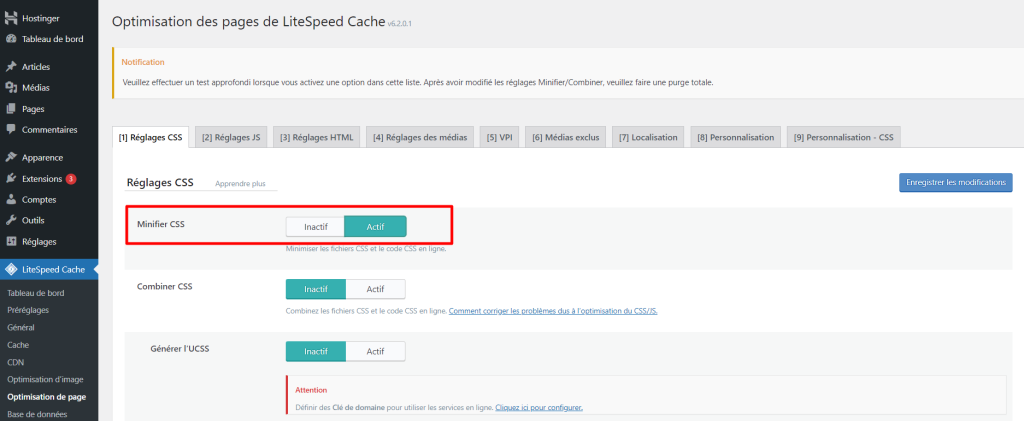Click the Réglages sliders icon
1024x421 pixels.
10,242
